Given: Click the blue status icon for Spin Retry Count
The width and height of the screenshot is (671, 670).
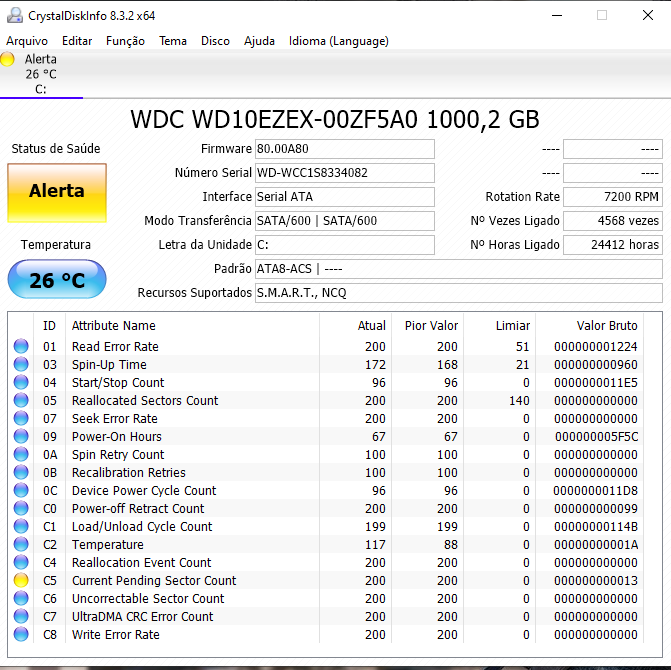Looking at the screenshot, I should tap(21, 454).
